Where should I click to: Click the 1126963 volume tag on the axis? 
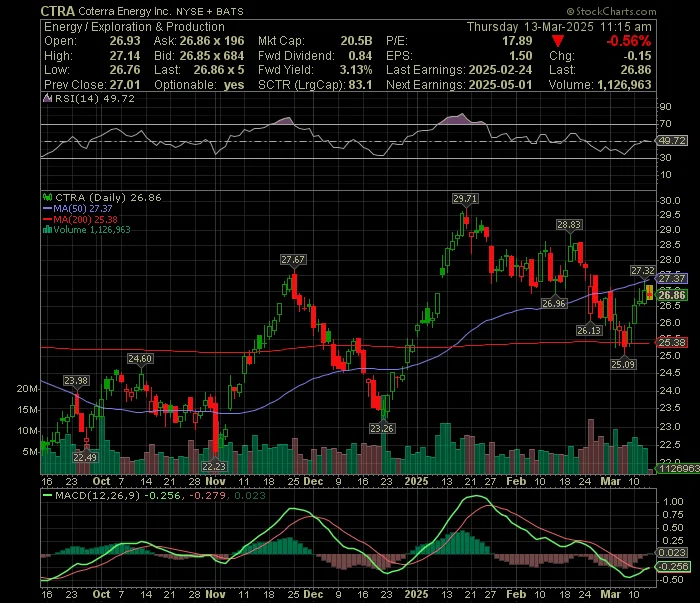click(678, 468)
